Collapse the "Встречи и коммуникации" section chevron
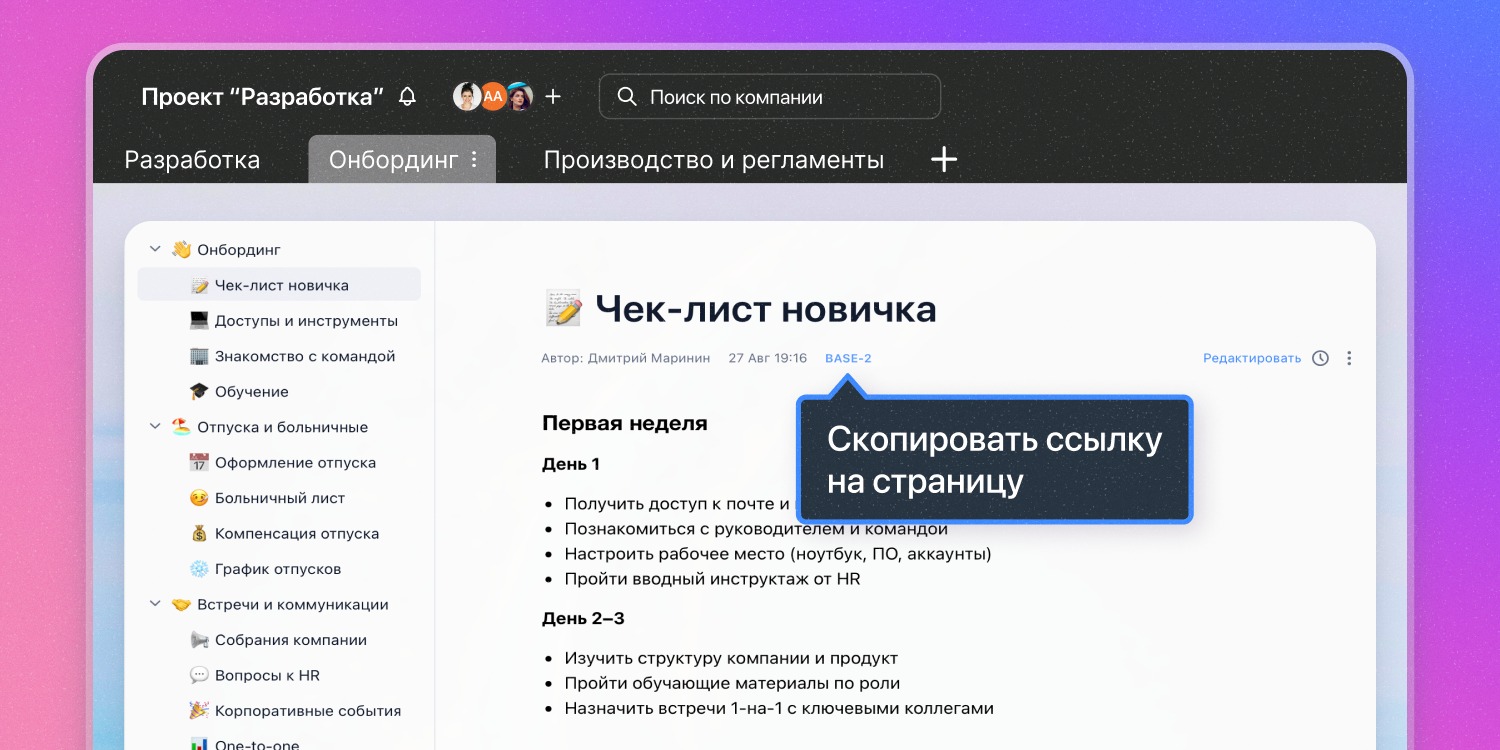Viewport: 1500px width, 750px height. (155, 604)
